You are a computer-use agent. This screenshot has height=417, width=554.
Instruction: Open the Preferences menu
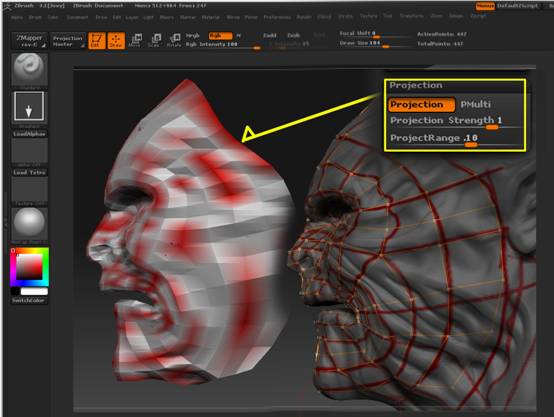point(277,17)
